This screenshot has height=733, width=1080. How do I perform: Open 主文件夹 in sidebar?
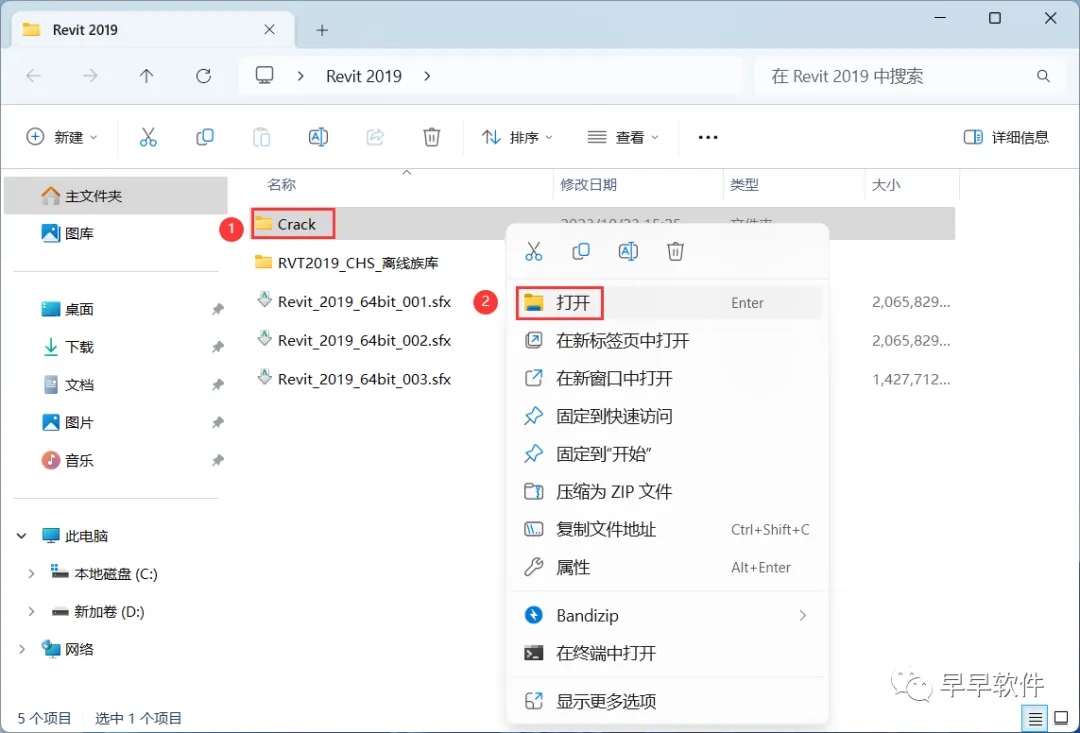pos(116,196)
